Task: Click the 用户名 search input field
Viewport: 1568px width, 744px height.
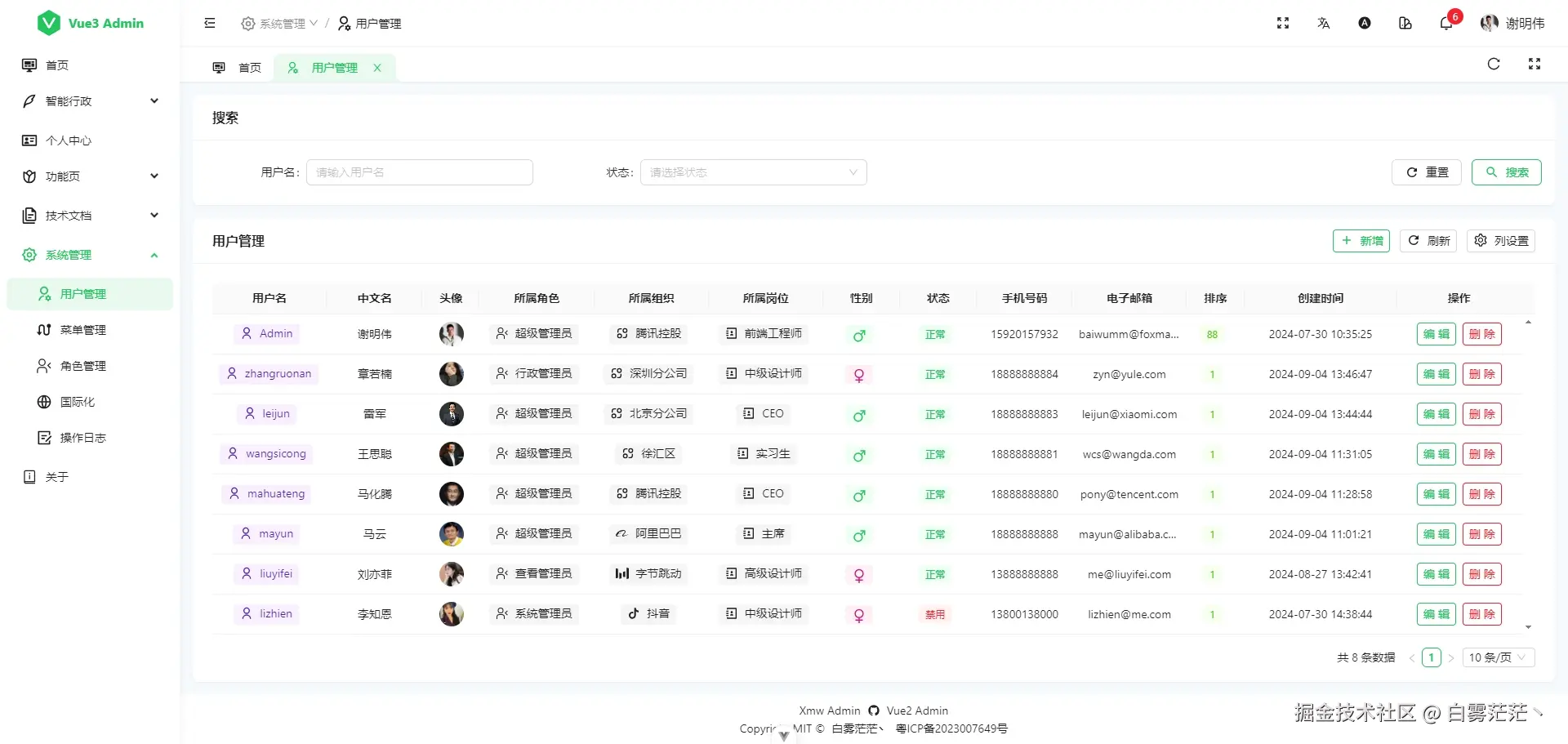Action: [x=420, y=172]
